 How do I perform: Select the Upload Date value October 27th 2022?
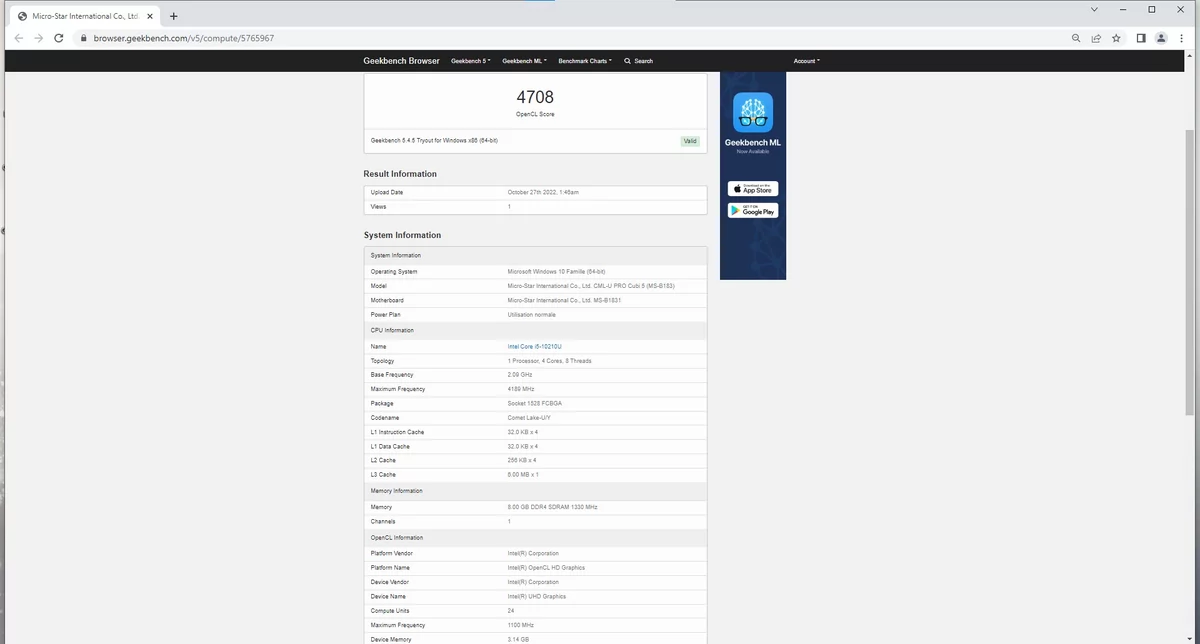543,192
